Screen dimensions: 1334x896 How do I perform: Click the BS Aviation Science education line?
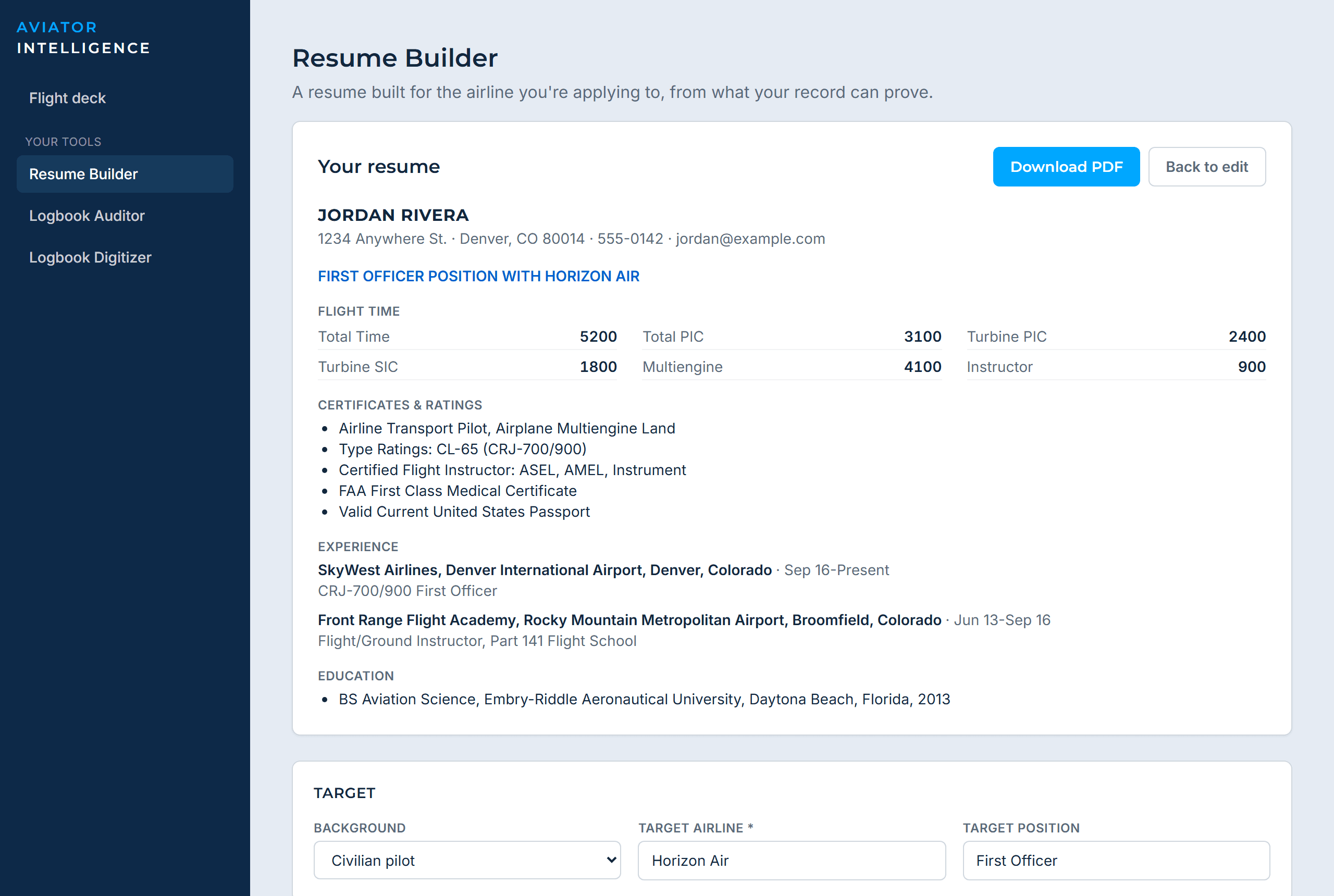(x=644, y=699)
